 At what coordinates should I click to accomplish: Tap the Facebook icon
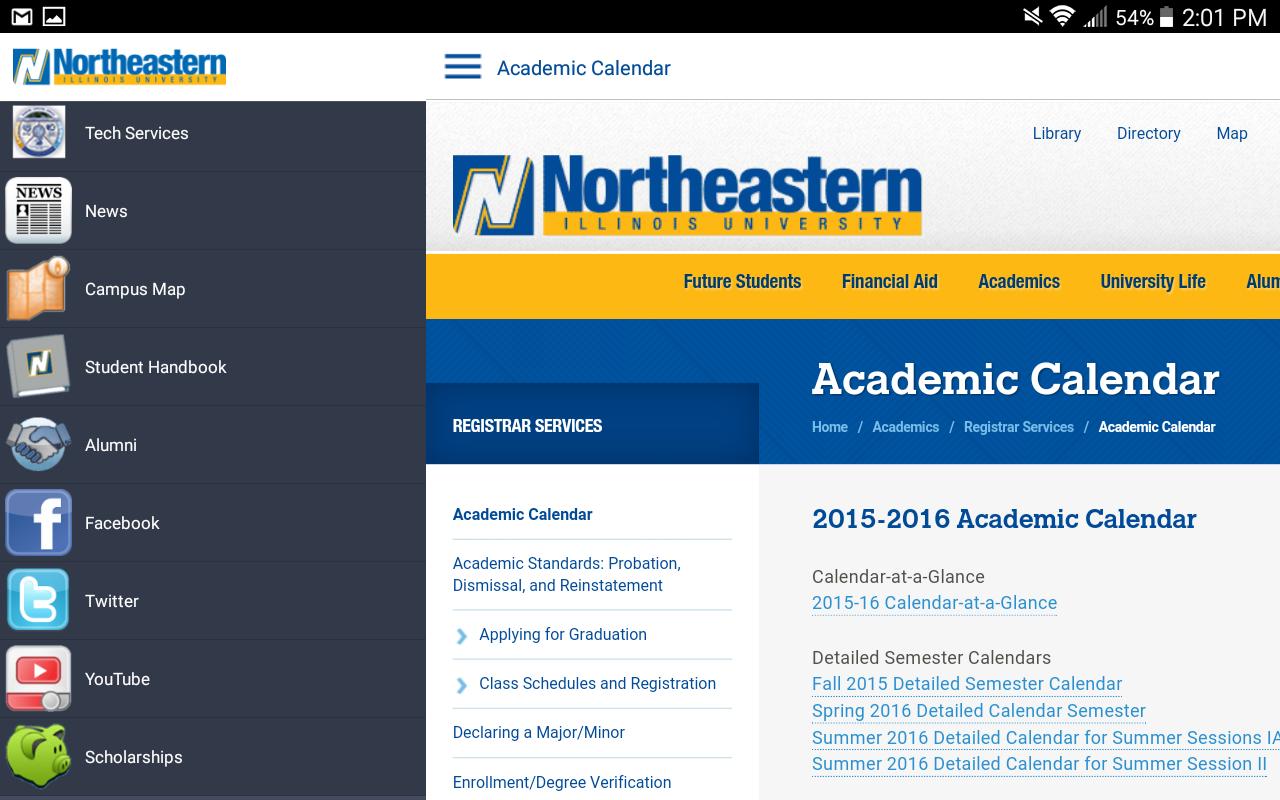click(x=39, y=522)
